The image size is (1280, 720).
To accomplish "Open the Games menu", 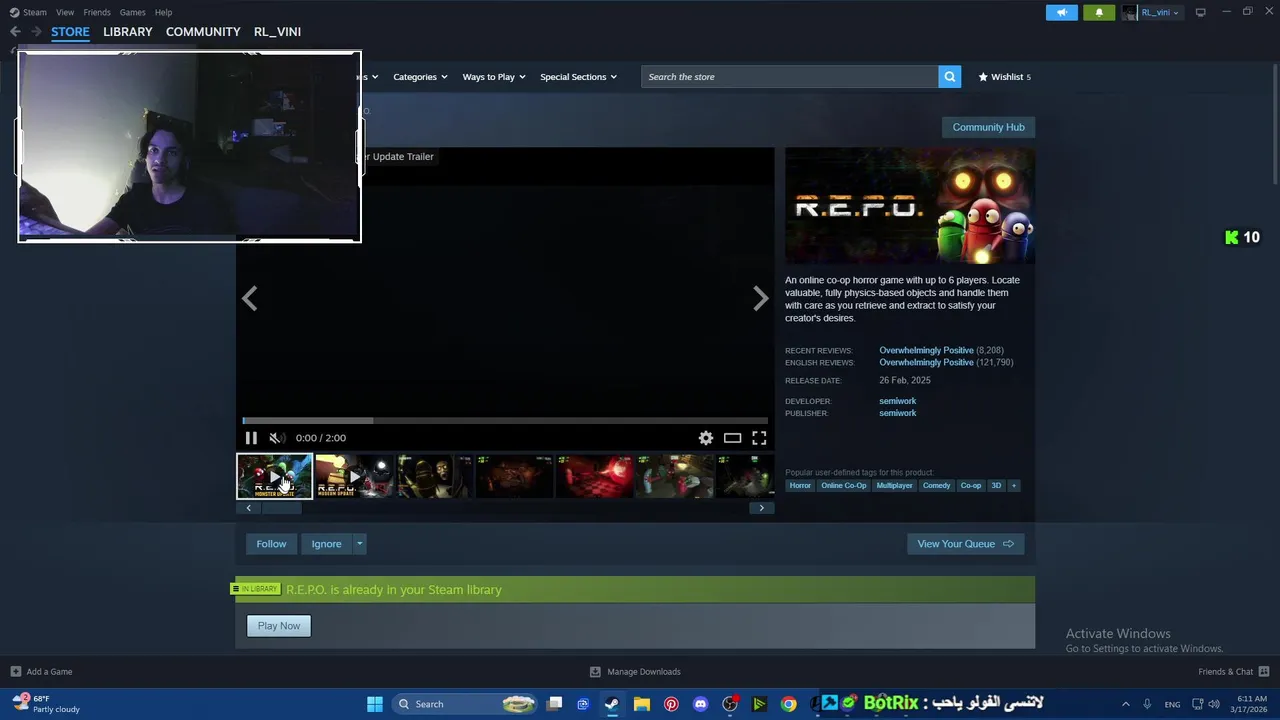I will coord(132,12).
